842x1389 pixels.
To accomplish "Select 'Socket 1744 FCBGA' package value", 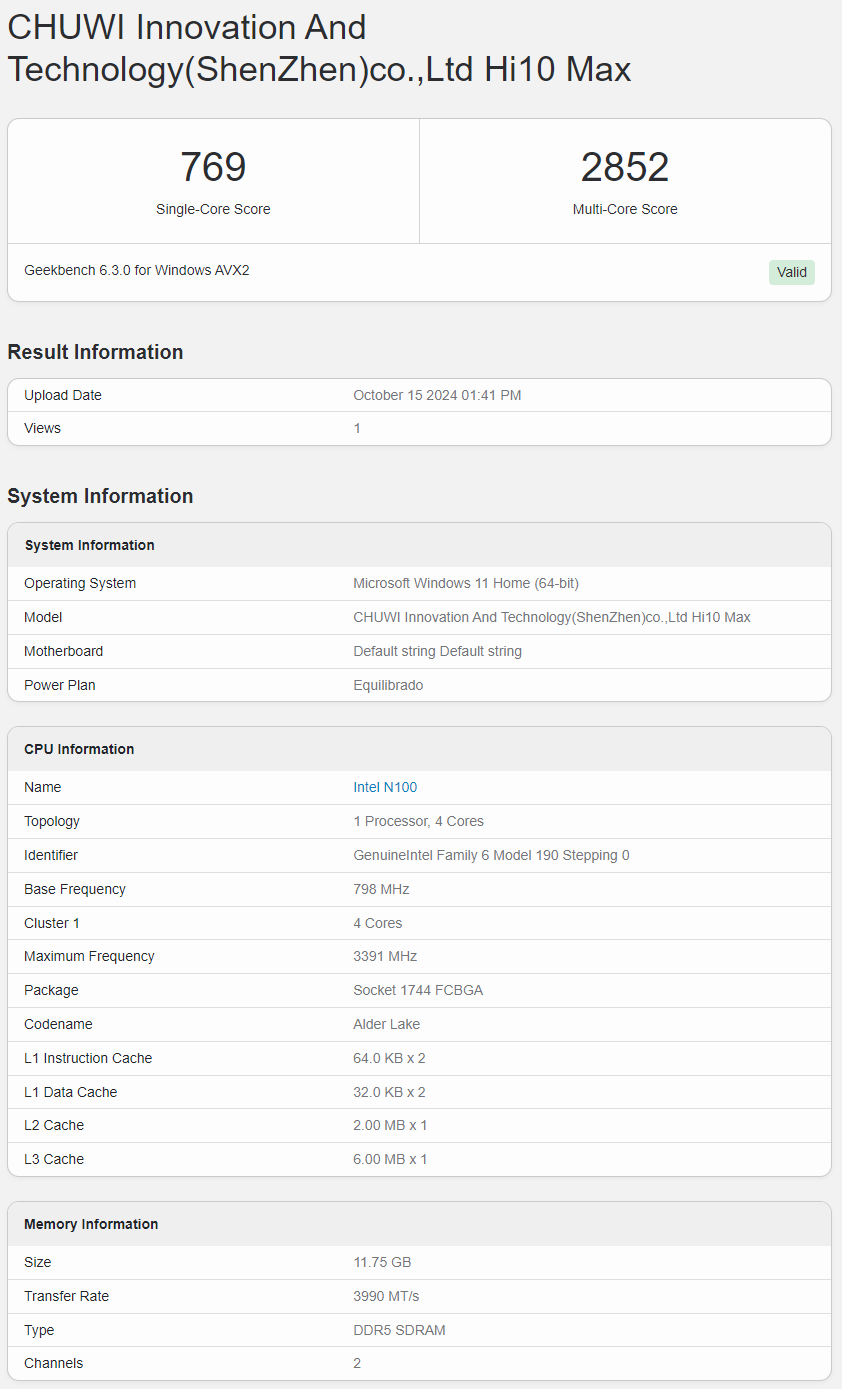I will pos(418,990).
